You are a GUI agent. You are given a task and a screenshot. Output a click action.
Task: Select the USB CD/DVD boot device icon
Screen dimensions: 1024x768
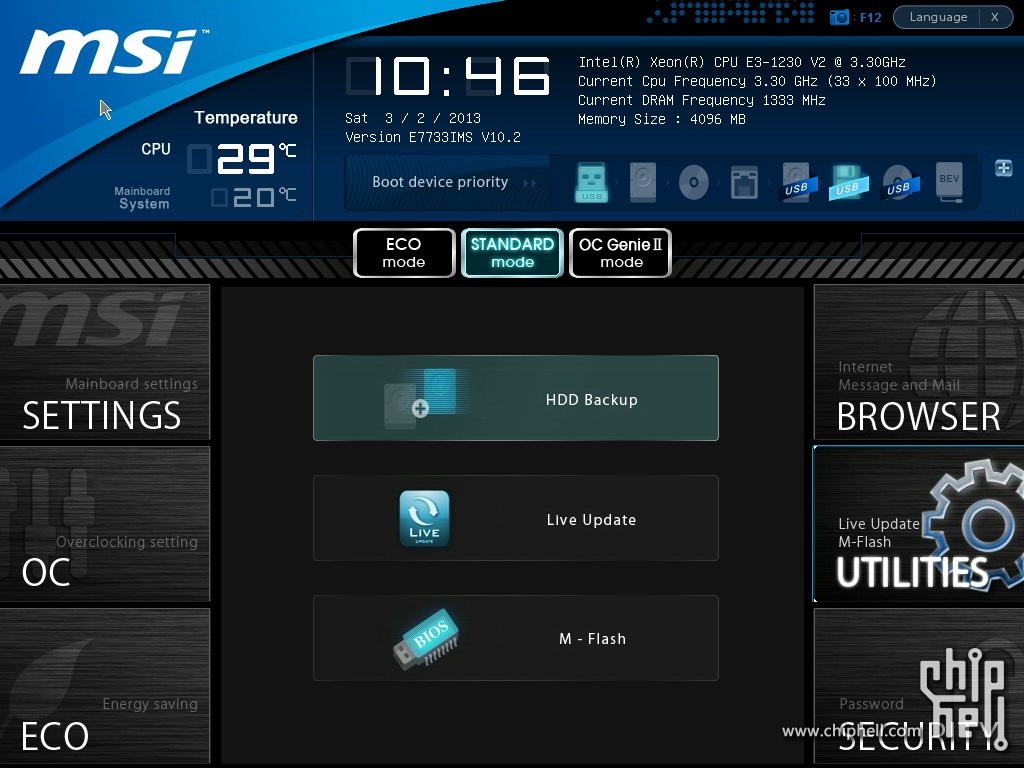(899, 183)
